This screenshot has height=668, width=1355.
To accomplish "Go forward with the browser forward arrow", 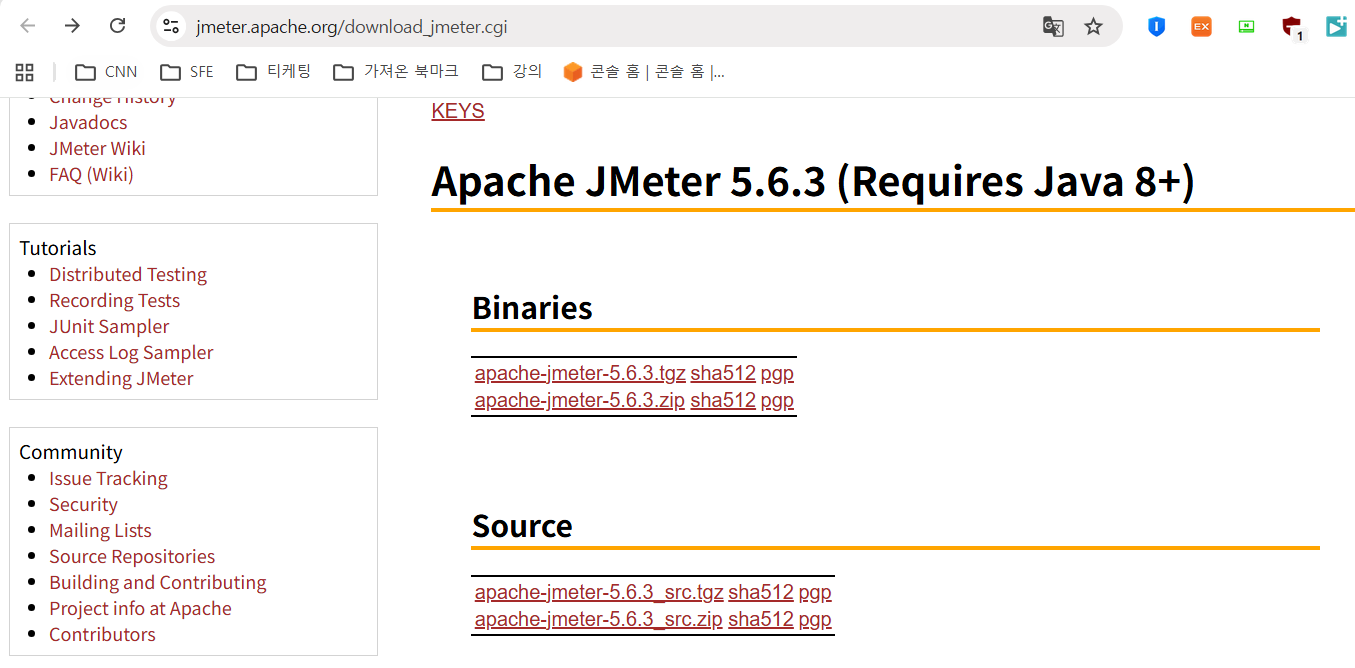I will 72,26.
